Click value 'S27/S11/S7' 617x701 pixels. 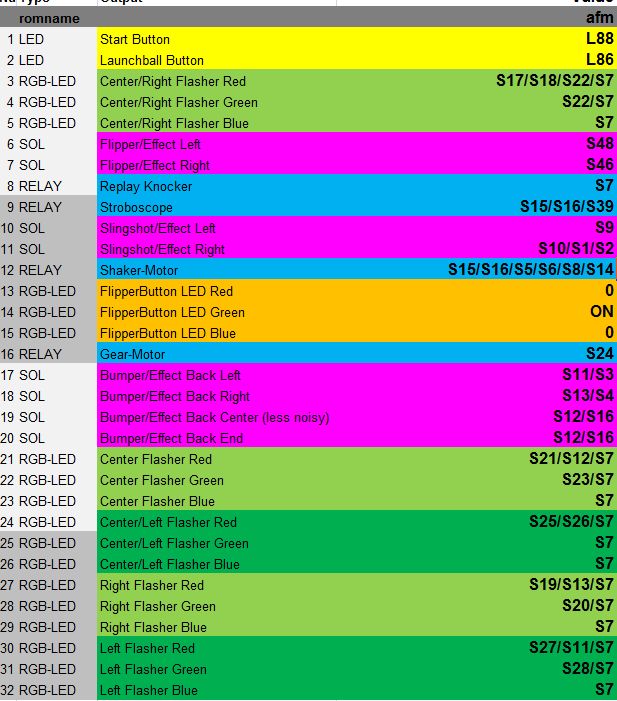click(x=571, y=648)
